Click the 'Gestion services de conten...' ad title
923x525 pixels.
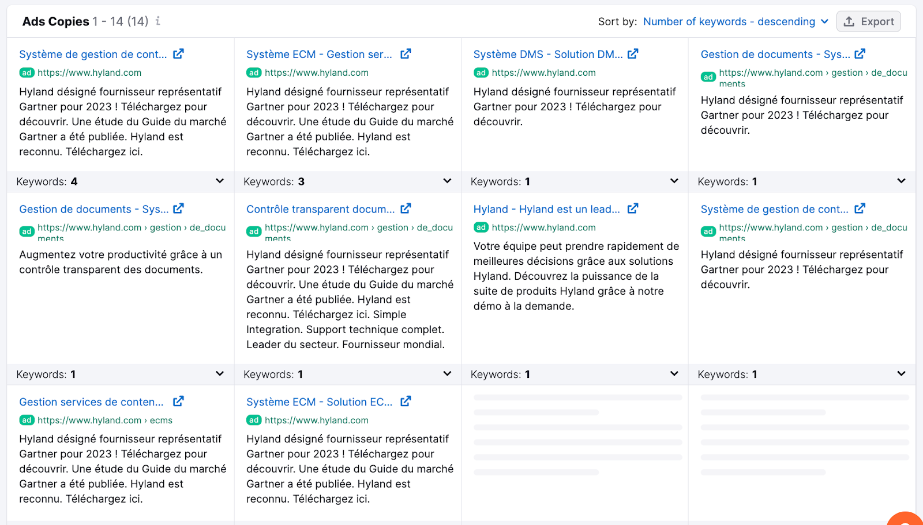[x=91, y=402]
